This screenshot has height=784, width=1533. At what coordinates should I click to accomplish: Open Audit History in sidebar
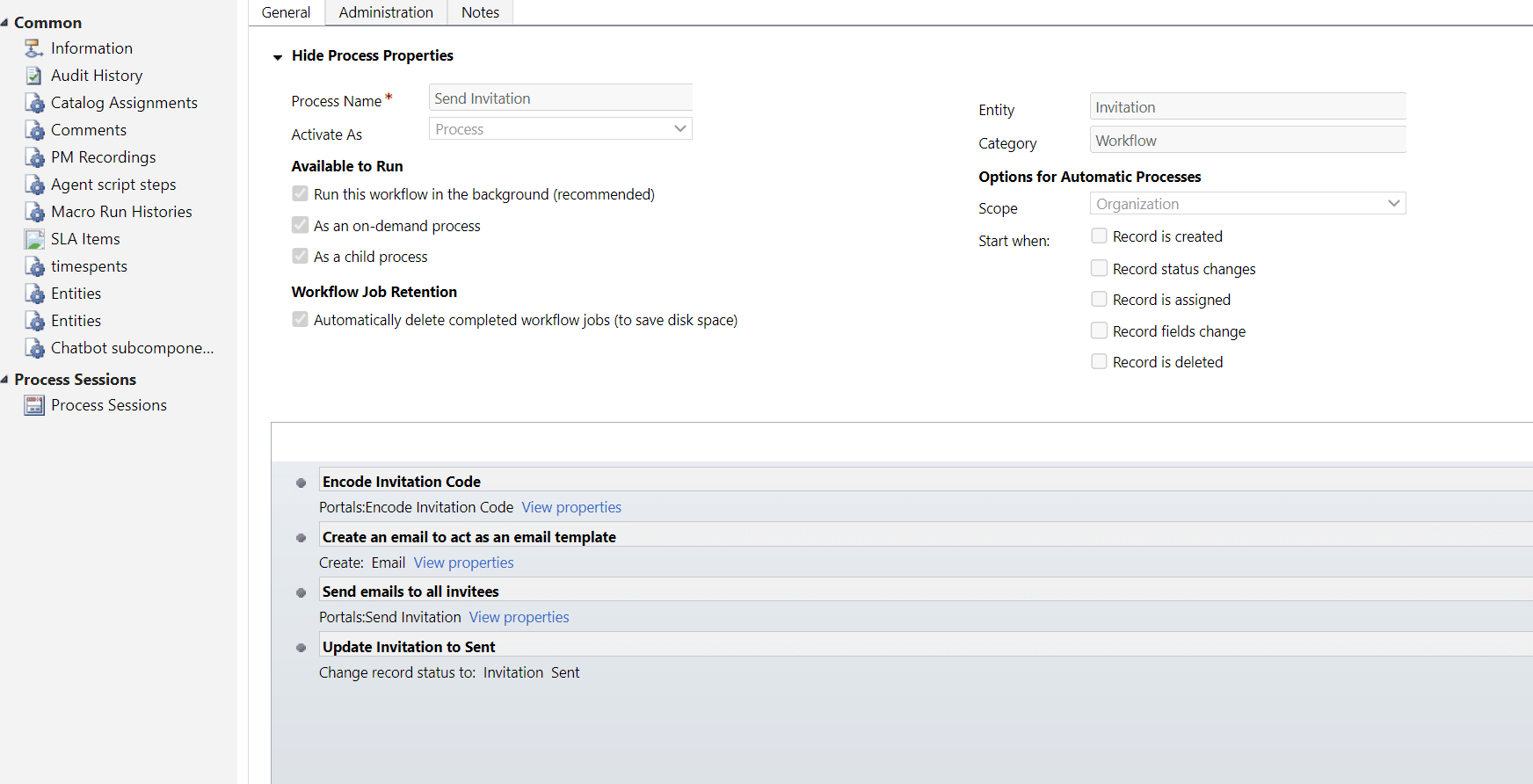tap(97, 76)
